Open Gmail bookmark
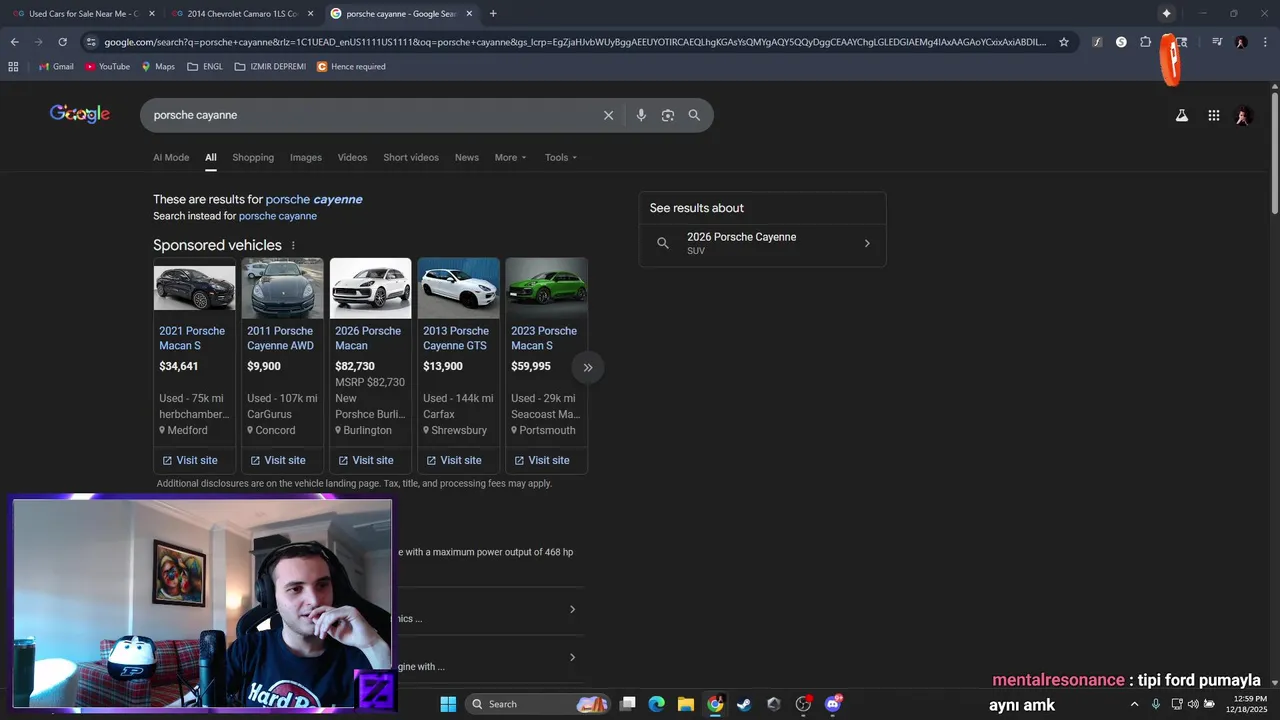Image resolution: width=1280 pixels, height=720 pixels. coord(56,67)
